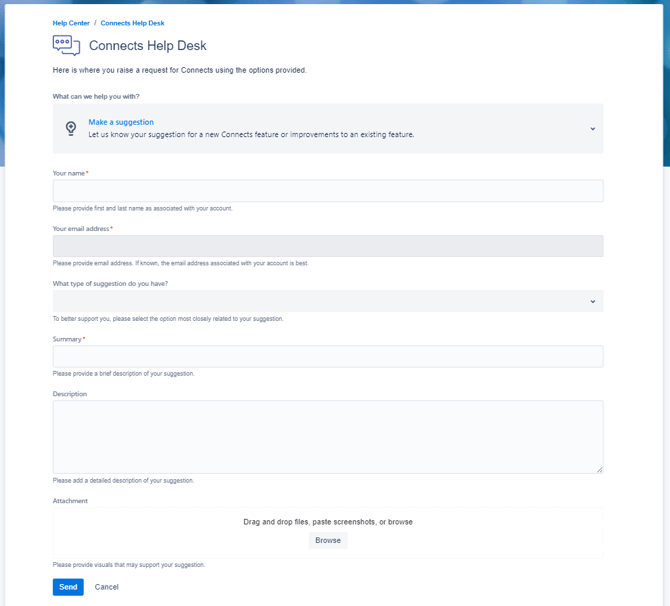Cancel the request form
The height and width of the screenshot is (606, 670).
pyautogui.click(x=107, y=587)
